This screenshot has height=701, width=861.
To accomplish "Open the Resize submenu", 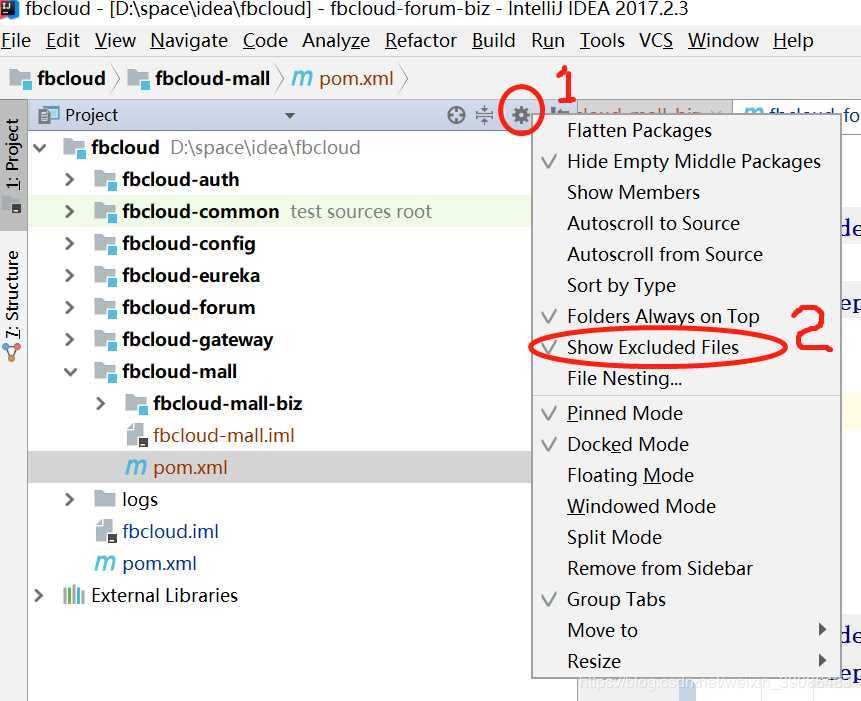I will [x=686, y=661].
